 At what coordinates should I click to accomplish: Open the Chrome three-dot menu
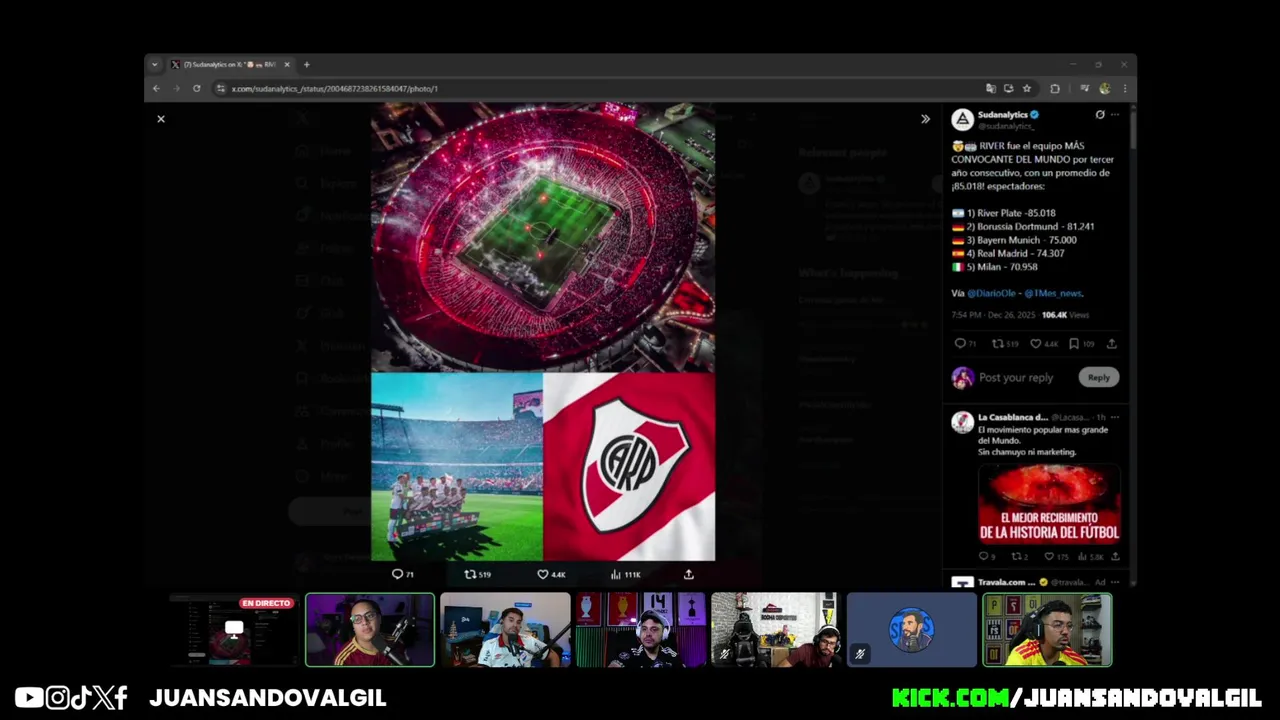tap(1124, 88)
